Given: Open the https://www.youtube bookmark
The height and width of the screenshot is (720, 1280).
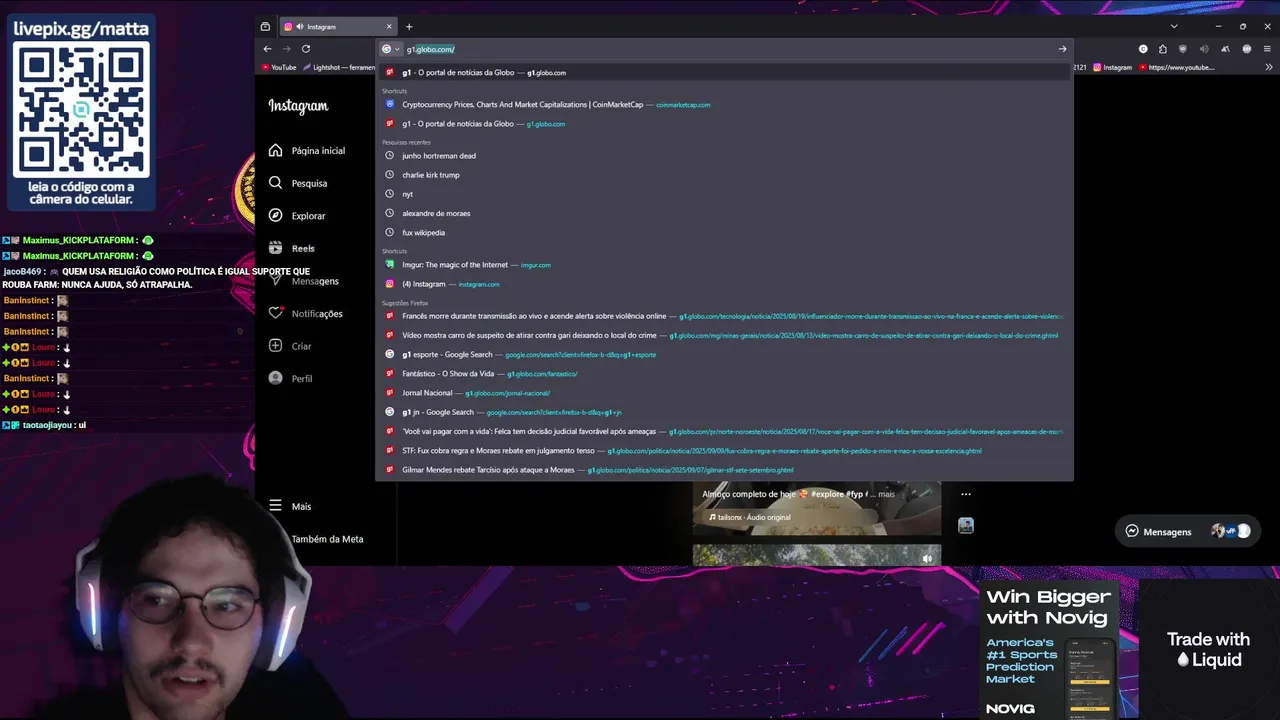Looking at the screenshot, I should (x=1176, y=68).
